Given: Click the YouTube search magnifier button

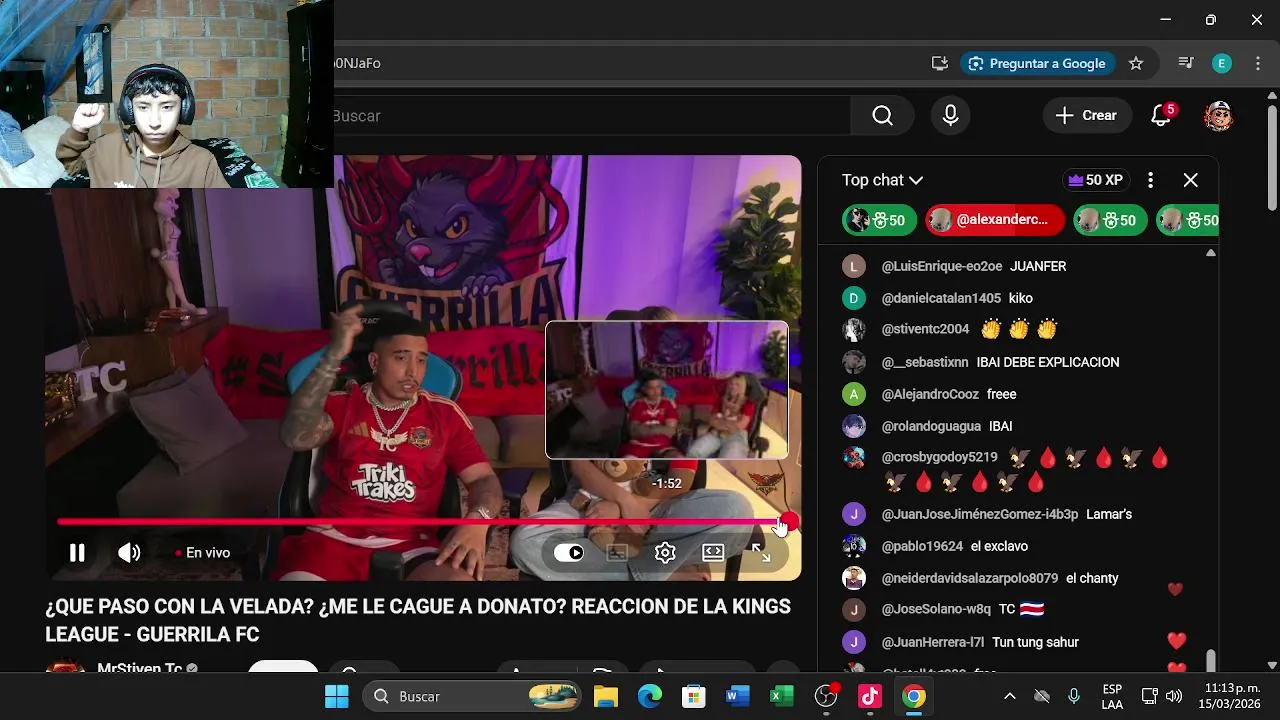Looking at the screenshot, I should (x=882, y=116).
